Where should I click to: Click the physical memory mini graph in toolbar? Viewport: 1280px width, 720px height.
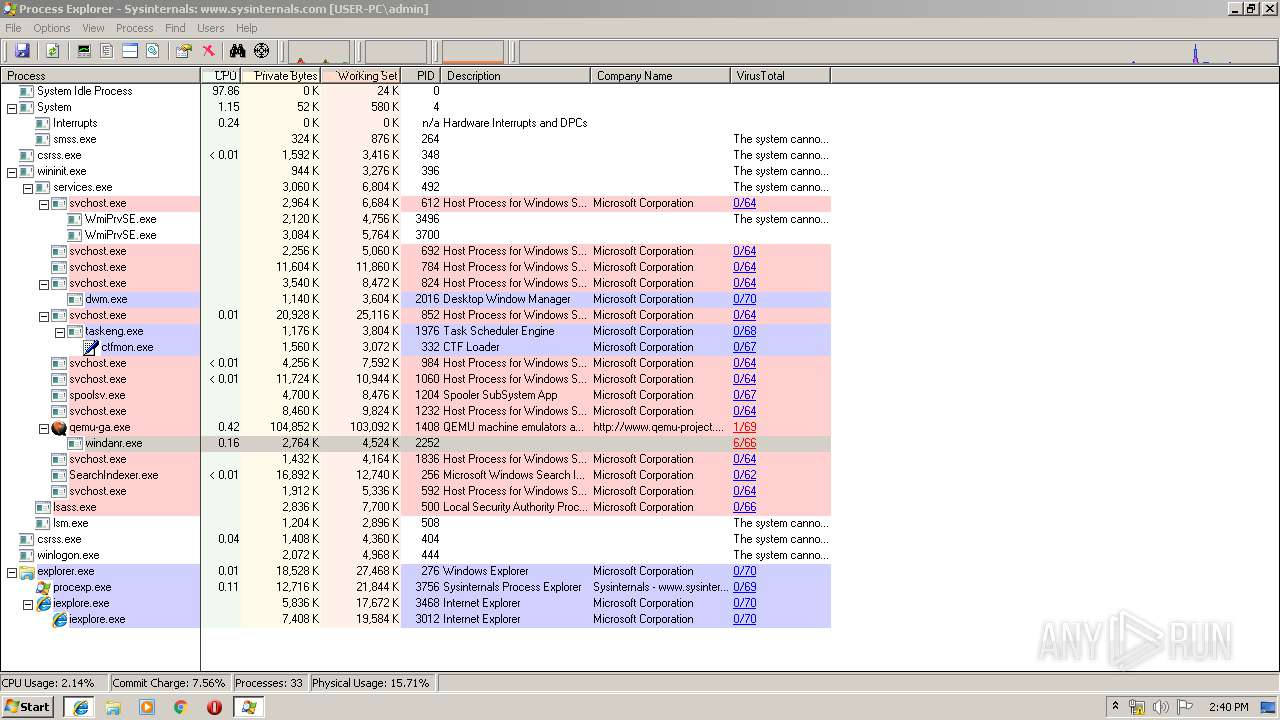tap(473, 51)
